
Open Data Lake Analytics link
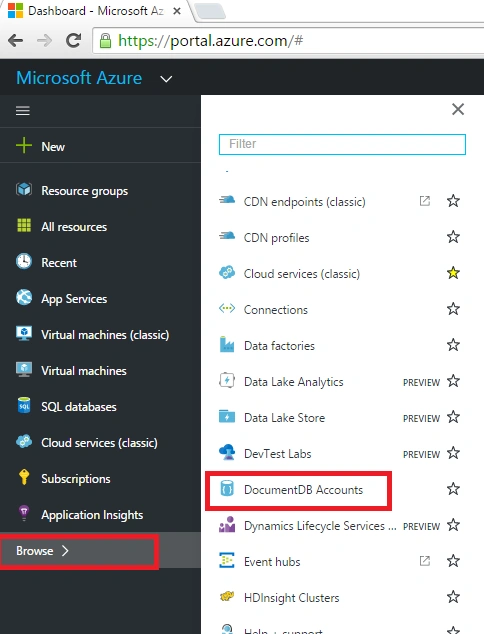294,382
